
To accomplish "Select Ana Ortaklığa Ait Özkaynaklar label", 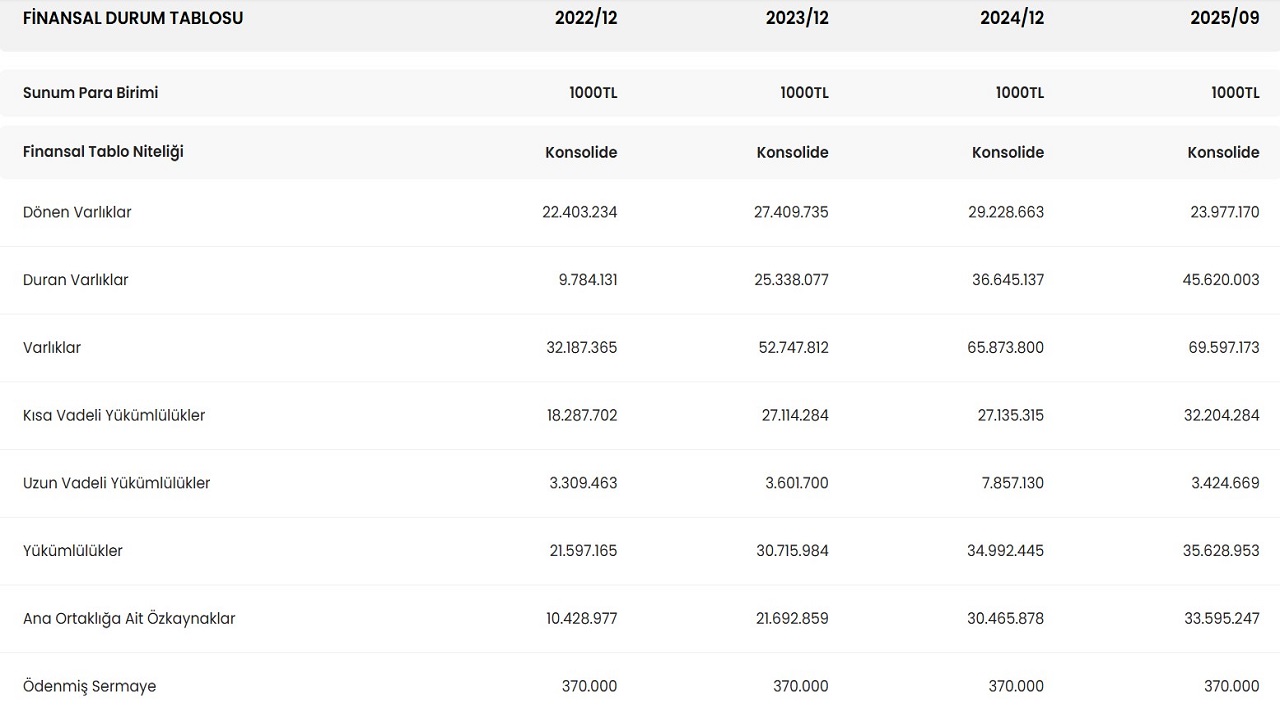I will tap(129, 619).
